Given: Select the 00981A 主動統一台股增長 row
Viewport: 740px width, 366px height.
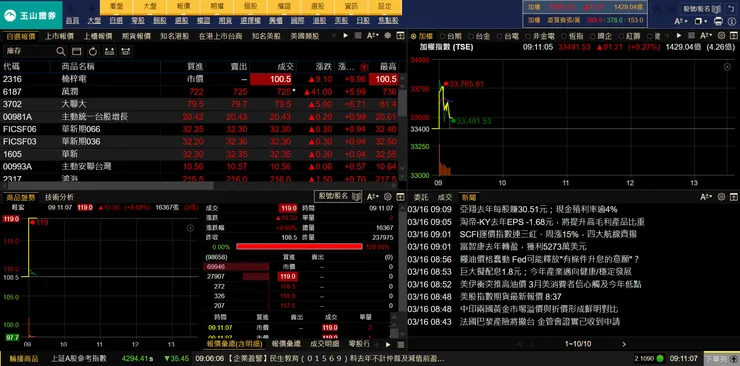Looking at the screenshot, I should tap(199, 116).
